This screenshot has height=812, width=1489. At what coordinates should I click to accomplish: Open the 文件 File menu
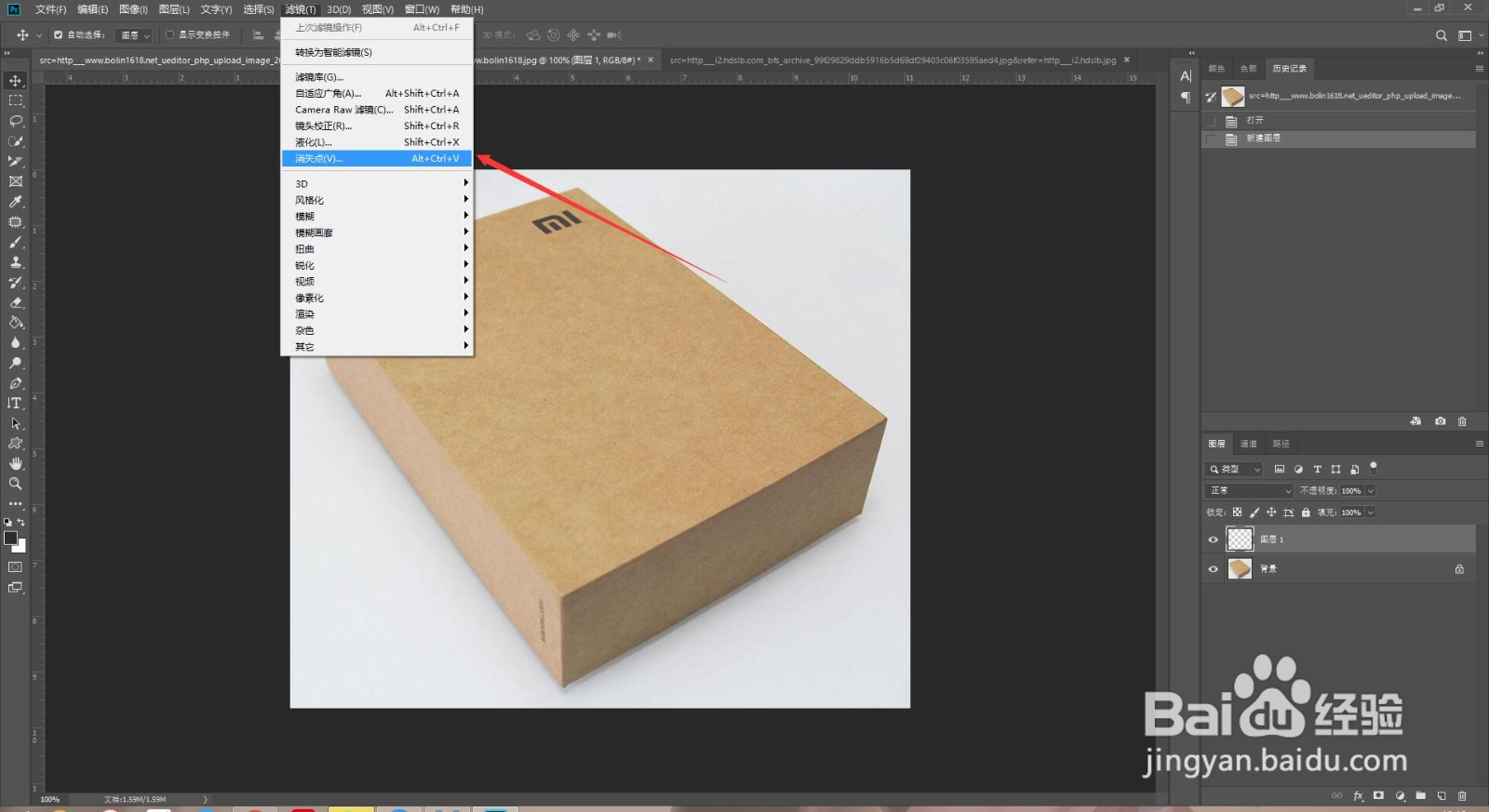tap(50, 9)
